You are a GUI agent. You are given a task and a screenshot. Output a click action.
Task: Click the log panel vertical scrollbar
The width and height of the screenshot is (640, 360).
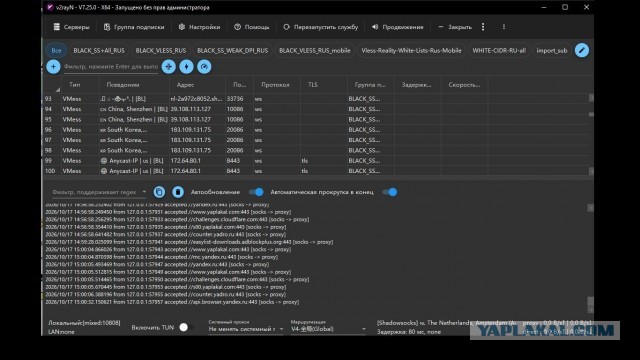[590, 257]
